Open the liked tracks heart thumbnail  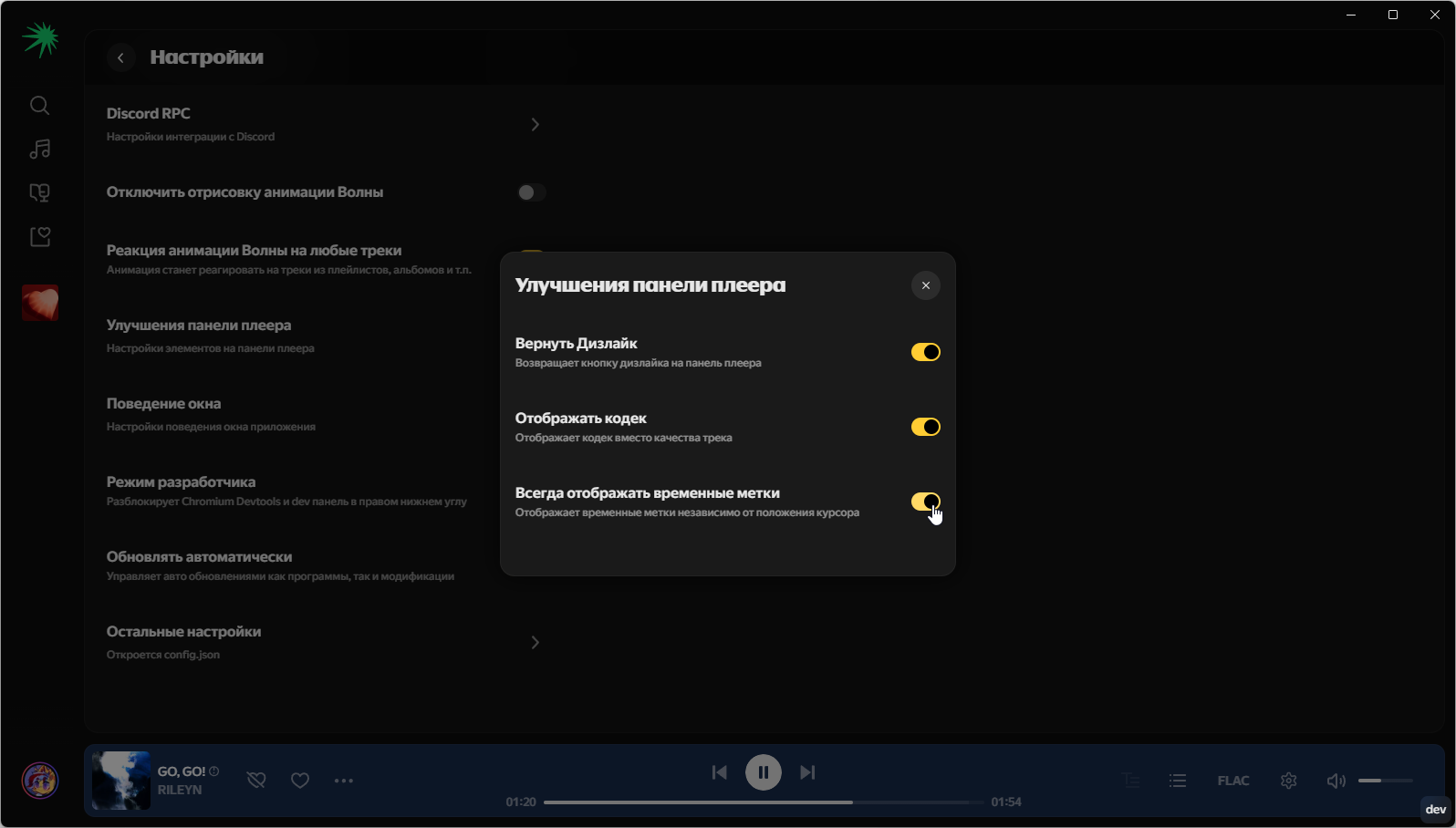pyautogui.click(x=40, y=303)
